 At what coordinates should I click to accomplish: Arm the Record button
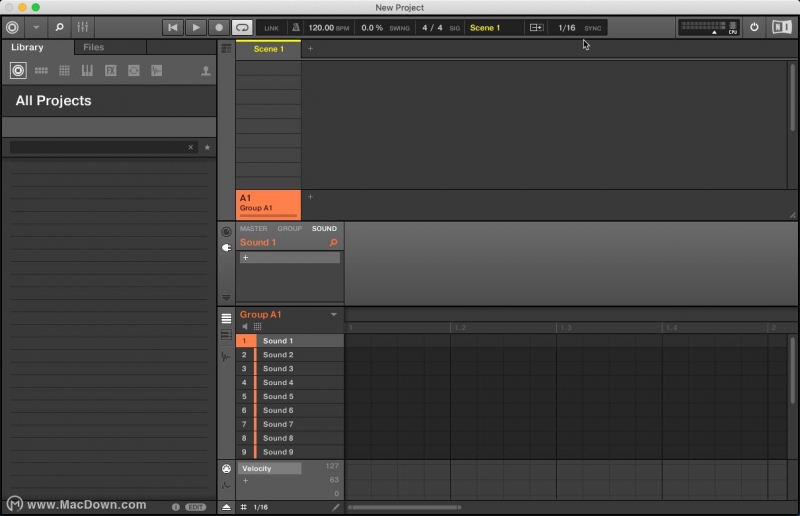pos(219,28)
